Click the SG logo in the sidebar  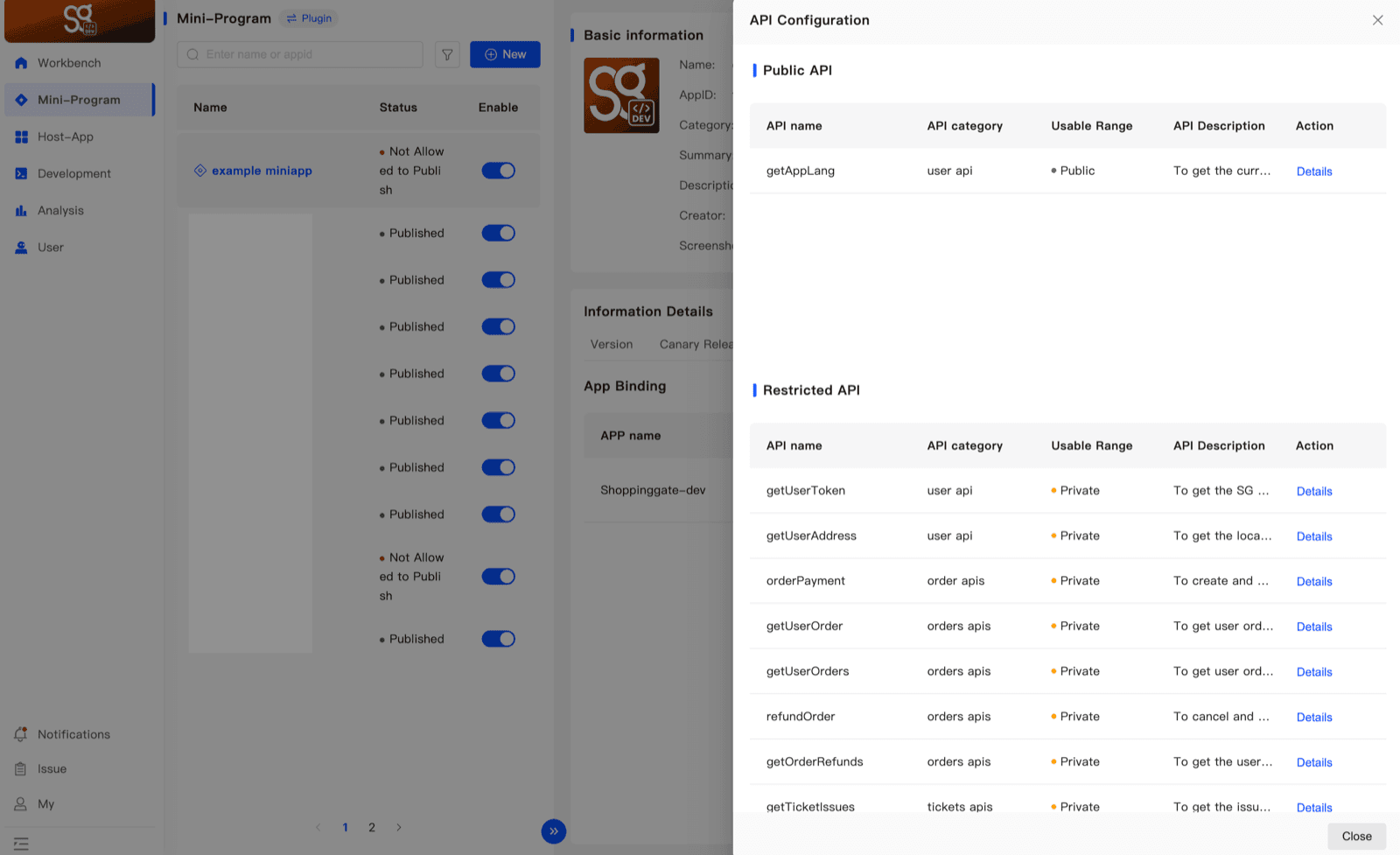click(x=80, y=20)
